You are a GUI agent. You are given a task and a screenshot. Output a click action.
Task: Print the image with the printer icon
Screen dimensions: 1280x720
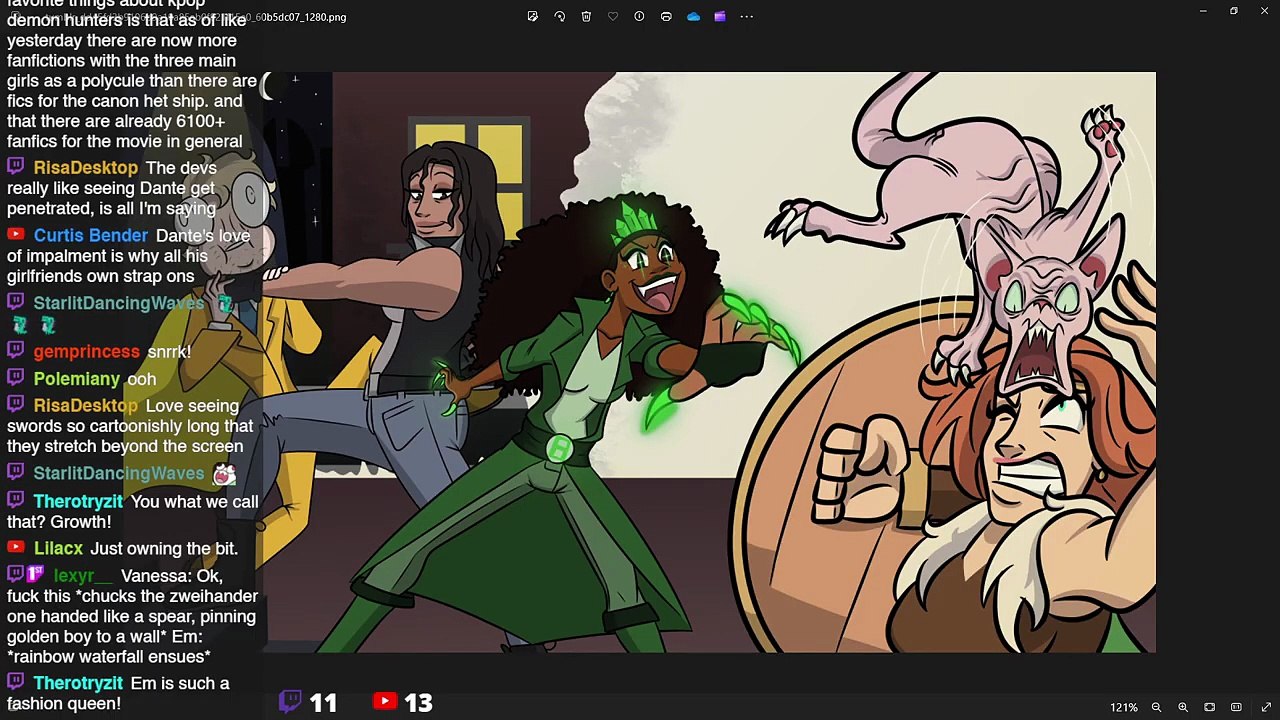[x=666, y=16]
